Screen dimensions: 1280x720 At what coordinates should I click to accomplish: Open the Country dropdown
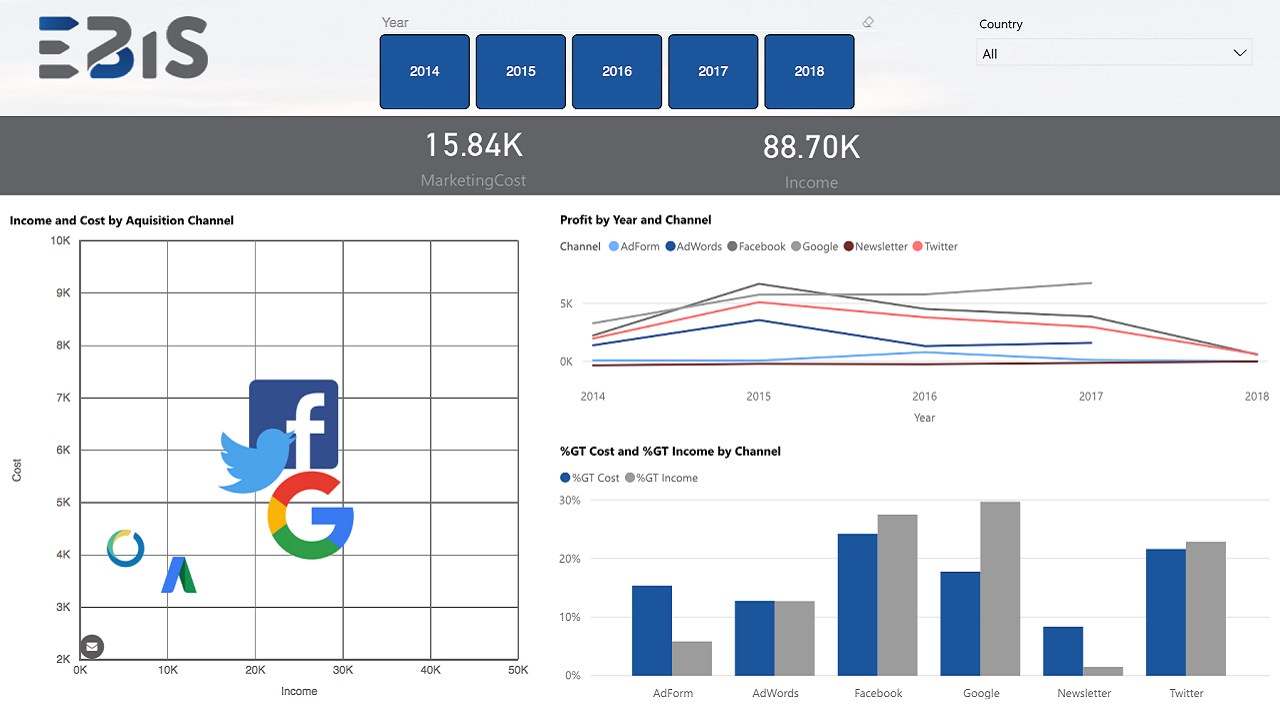pyautogui.click(x=1114, y=53)
